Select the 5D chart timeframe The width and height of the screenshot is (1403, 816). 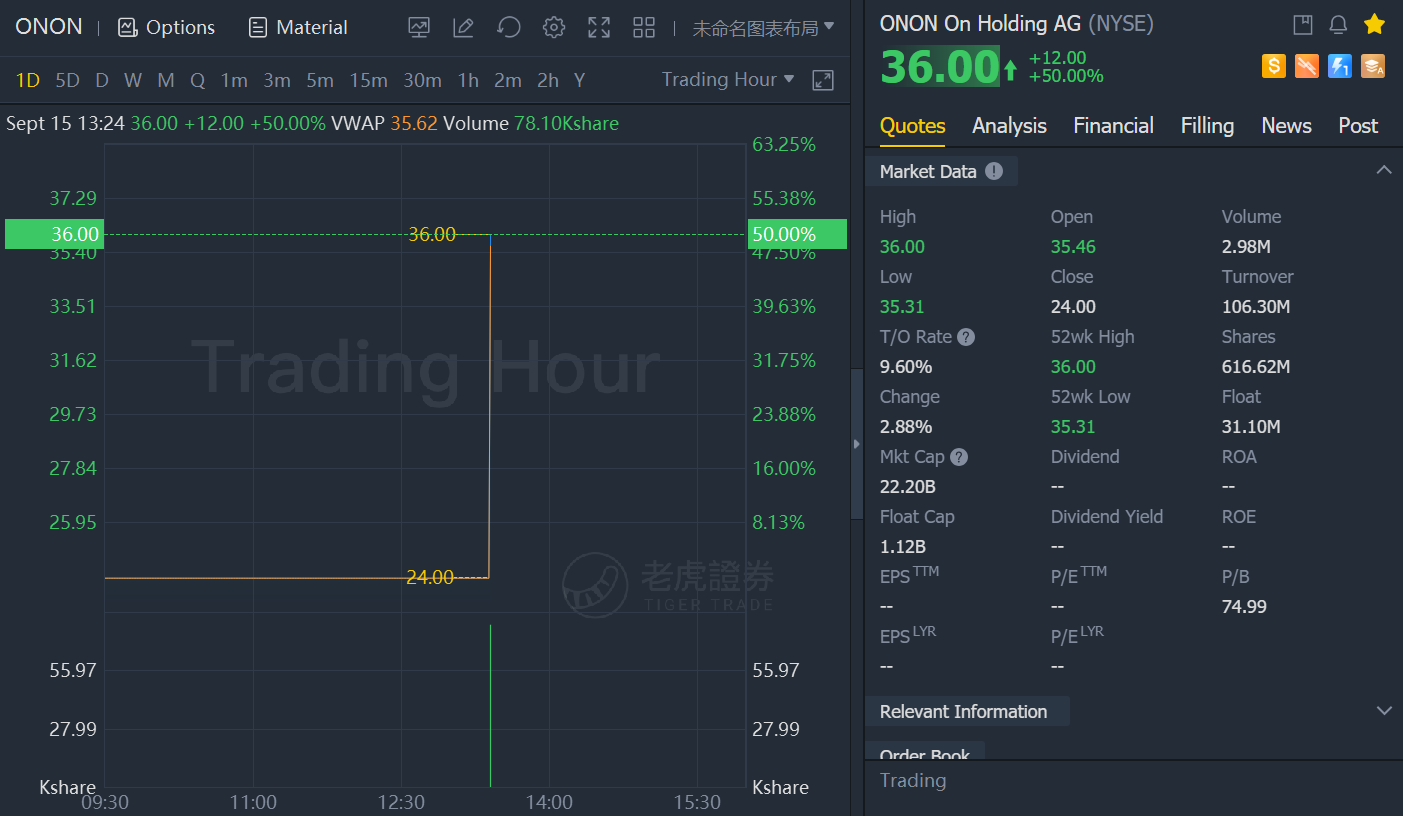(67, 80)
